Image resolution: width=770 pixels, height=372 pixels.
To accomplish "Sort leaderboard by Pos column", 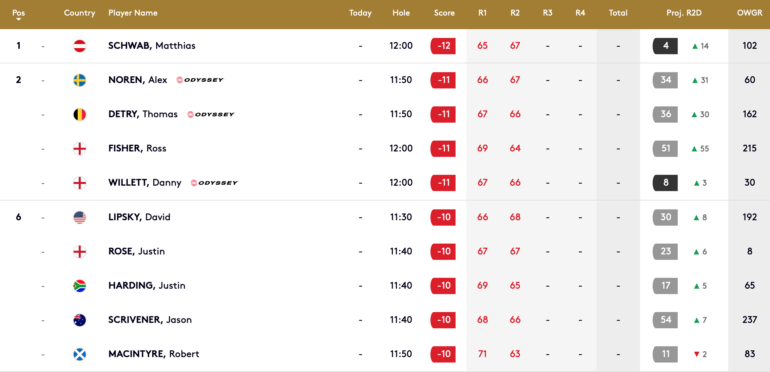I will [18, 15].
